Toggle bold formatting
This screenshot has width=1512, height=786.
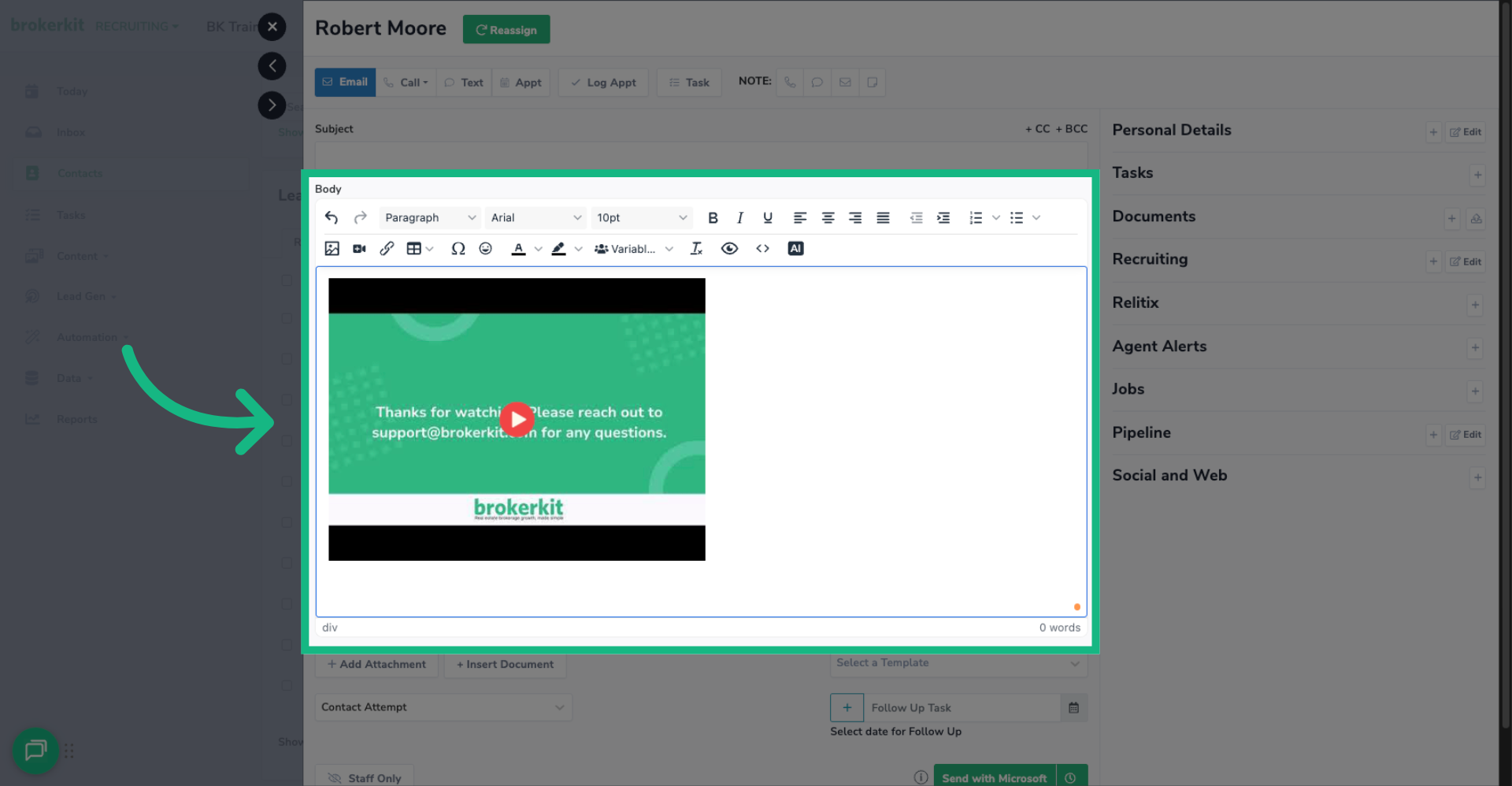[713, 217]
